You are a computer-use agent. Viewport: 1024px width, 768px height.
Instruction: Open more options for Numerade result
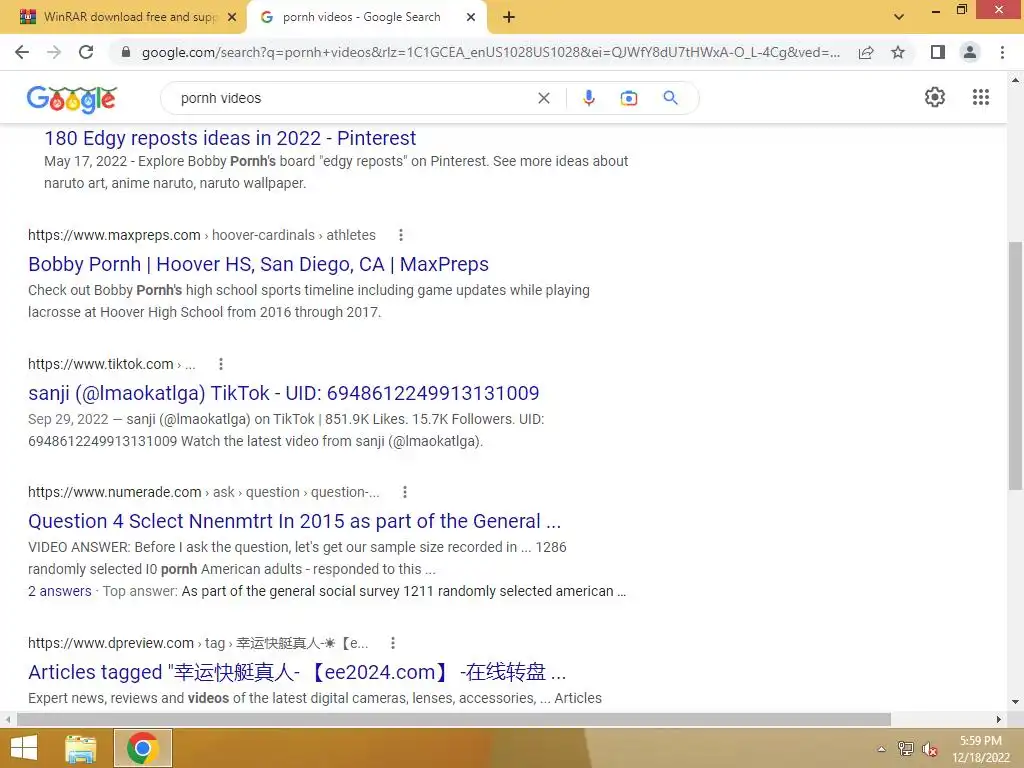click(x=405, y=492)
